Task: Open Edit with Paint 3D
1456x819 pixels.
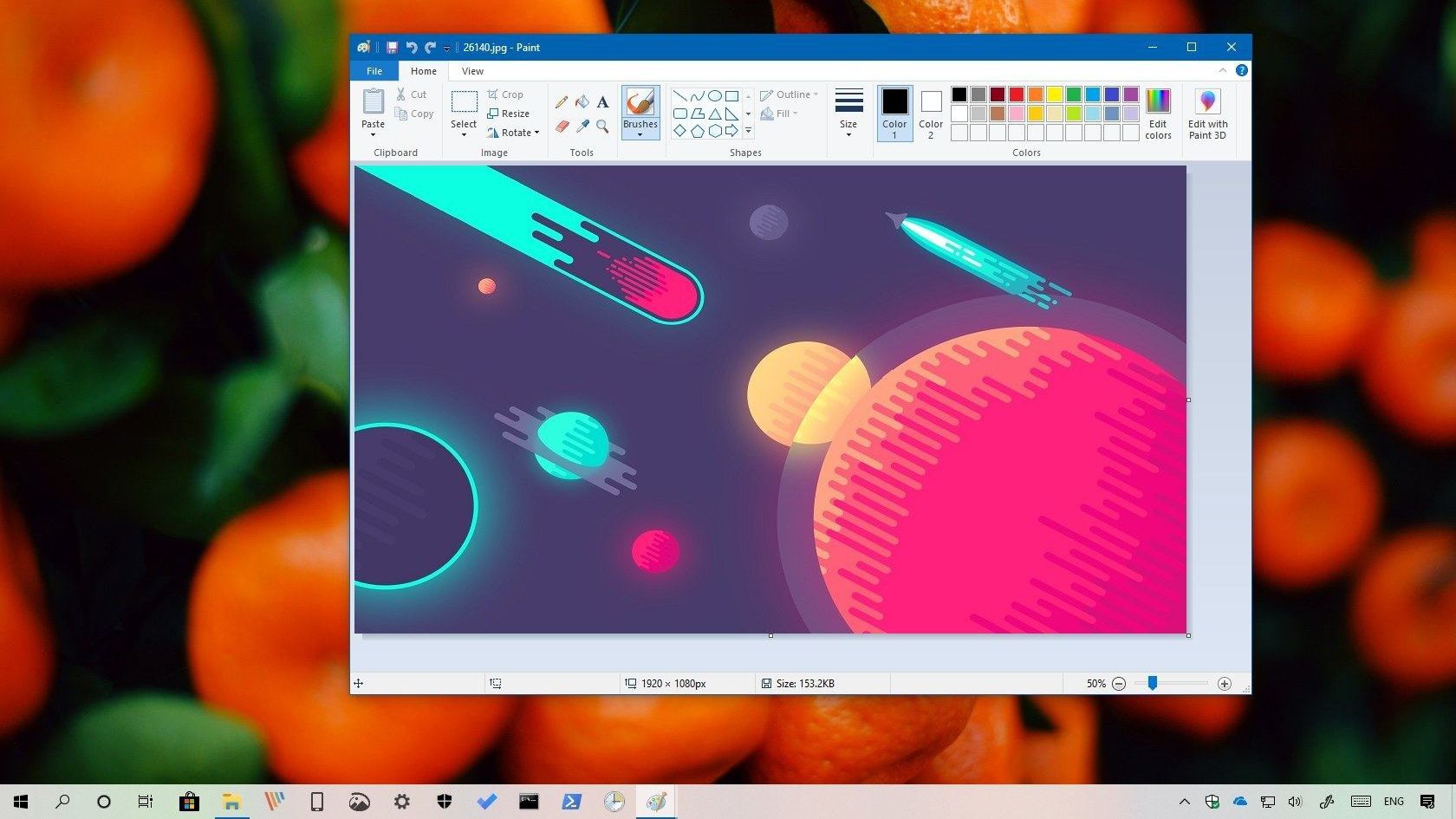Action: (1207, 114)
